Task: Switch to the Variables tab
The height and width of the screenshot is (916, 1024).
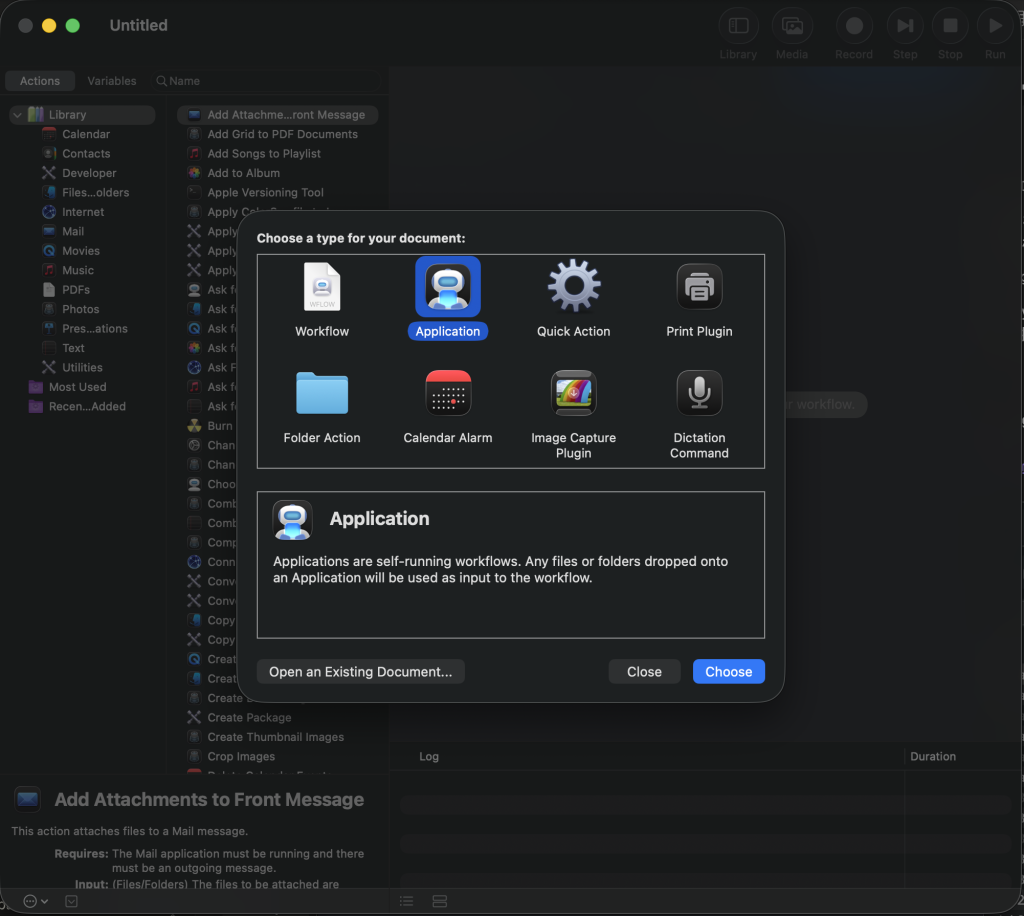Action: (112, 81)
